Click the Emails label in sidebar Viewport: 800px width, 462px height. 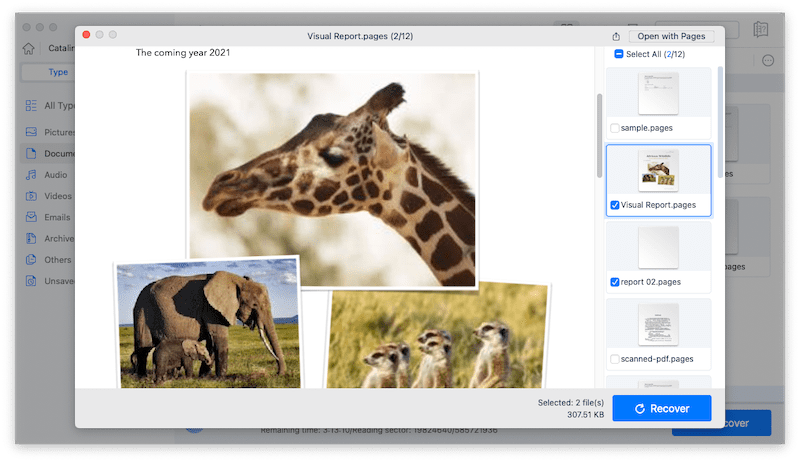tap(57, 217)
